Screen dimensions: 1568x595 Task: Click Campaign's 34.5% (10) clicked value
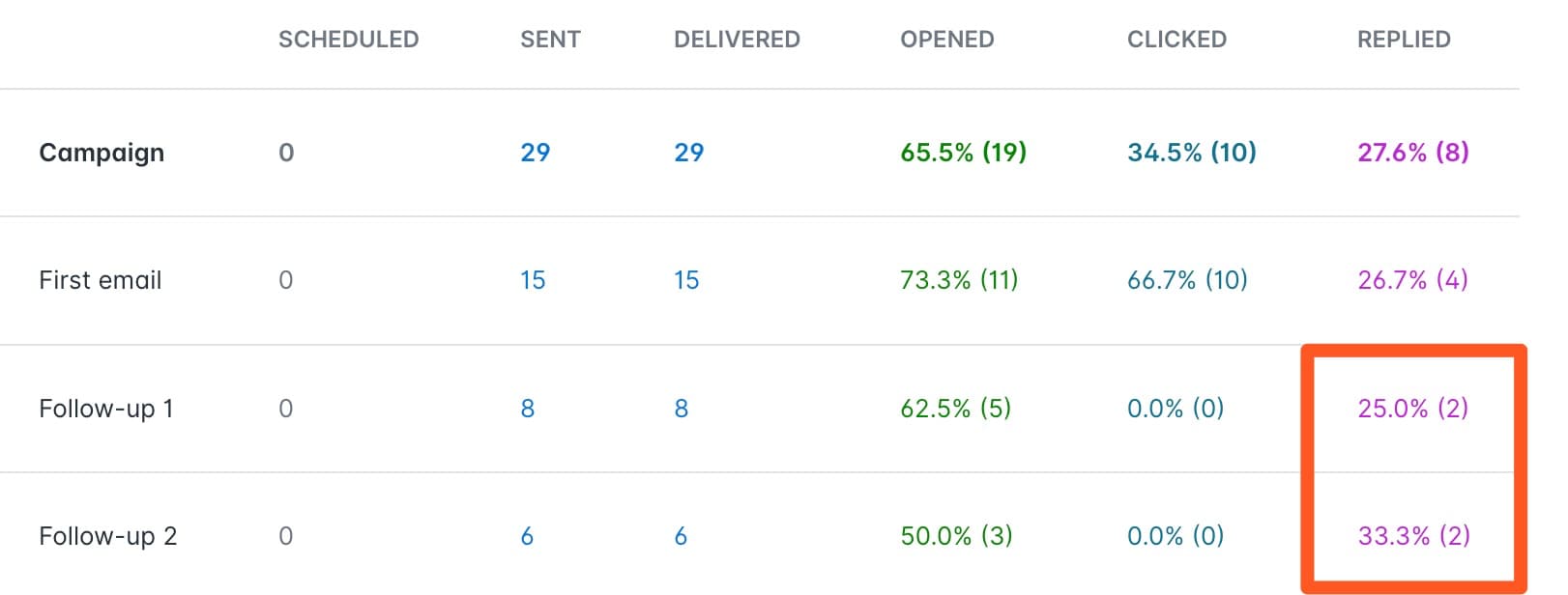pyautogui.click(x=1191, y=153)
